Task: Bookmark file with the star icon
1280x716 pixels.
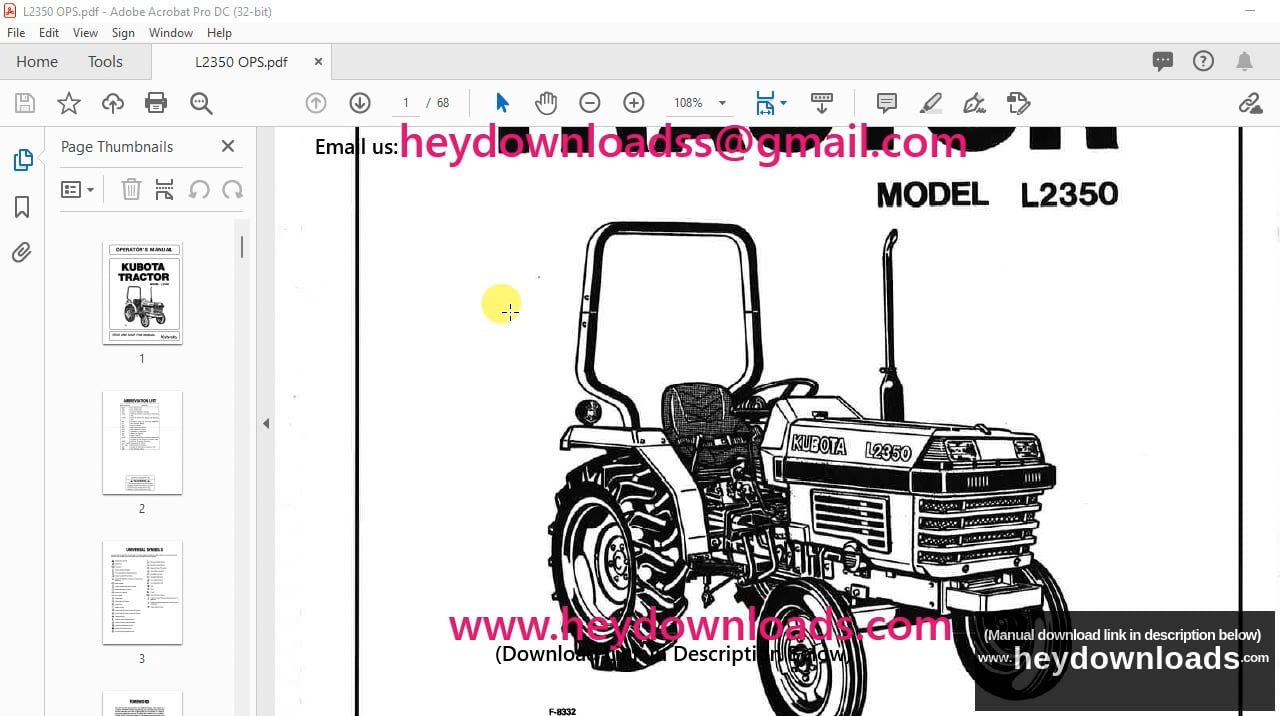Action: tap(68, 103)
